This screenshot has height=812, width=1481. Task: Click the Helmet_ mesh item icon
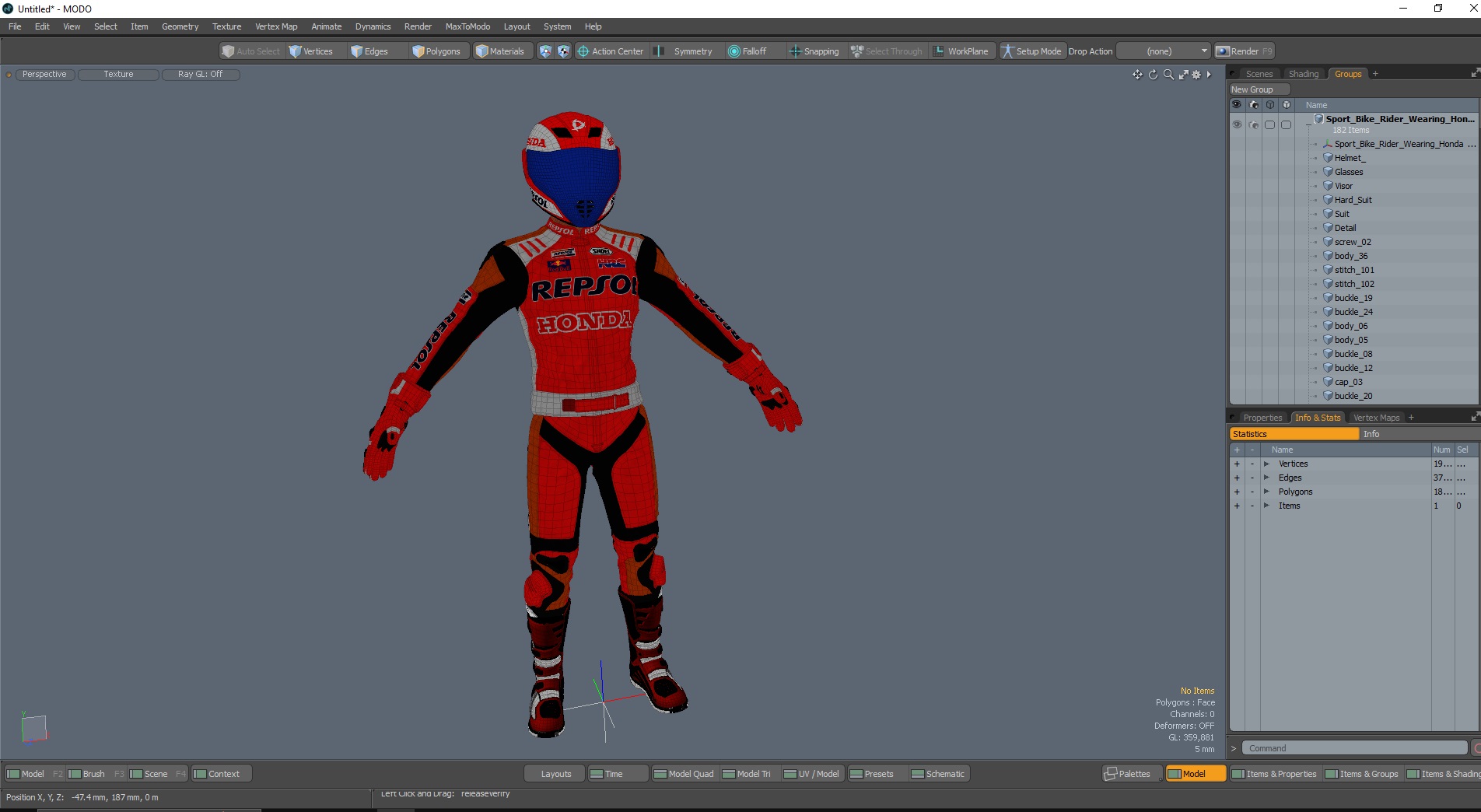1328,158
